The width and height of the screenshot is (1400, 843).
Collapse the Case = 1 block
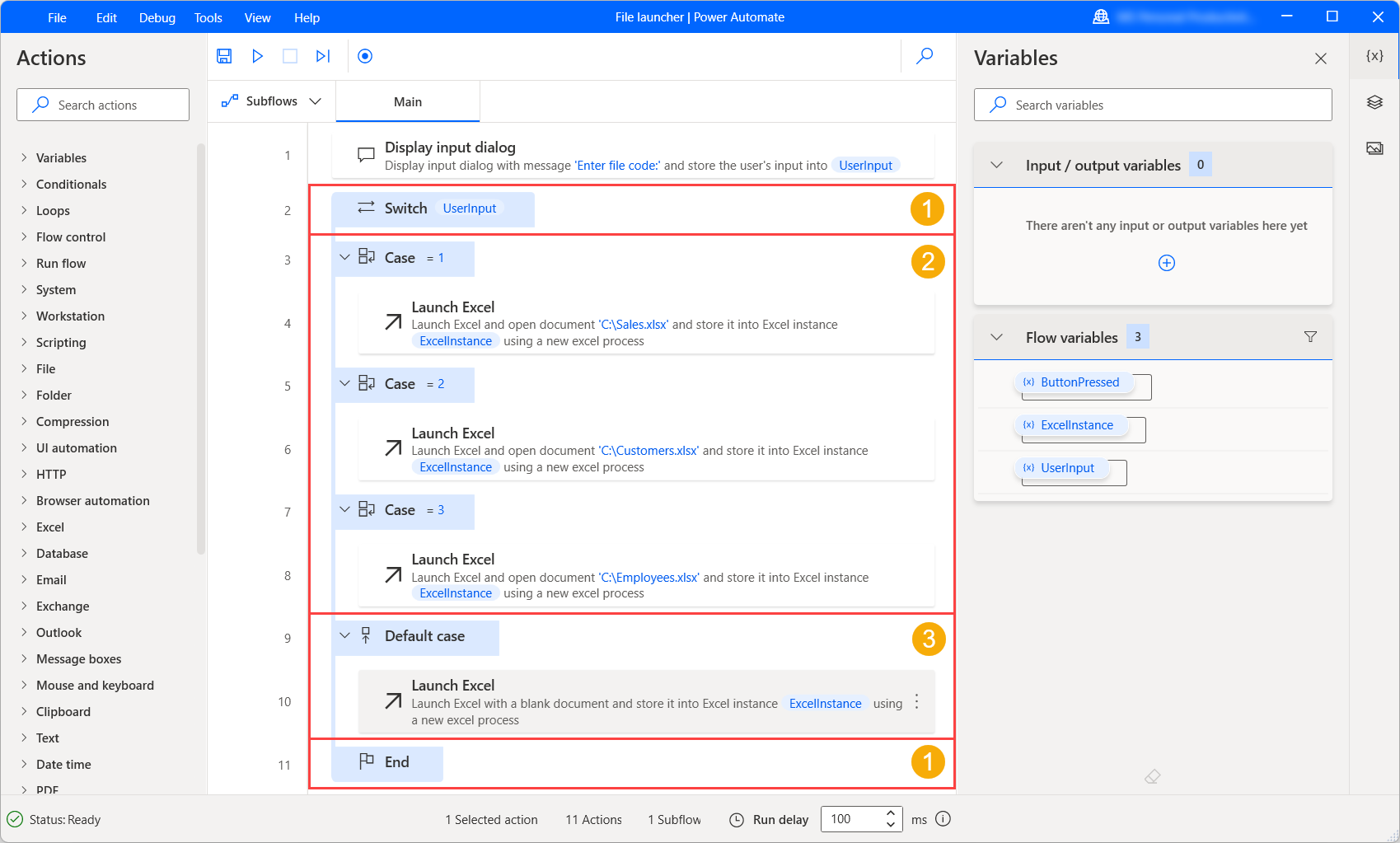coord(344,258)
